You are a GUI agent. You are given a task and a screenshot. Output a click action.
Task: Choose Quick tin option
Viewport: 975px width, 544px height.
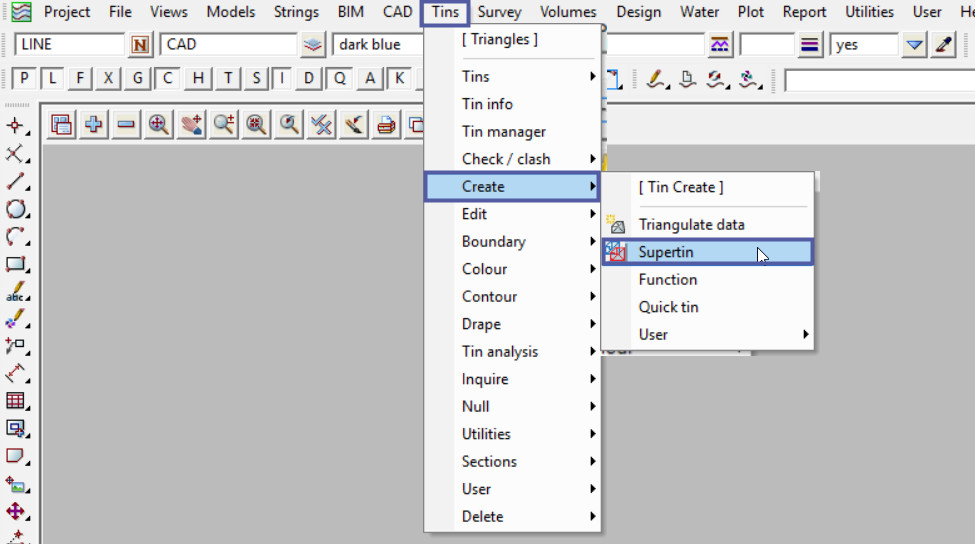click(x=668, y=307)
